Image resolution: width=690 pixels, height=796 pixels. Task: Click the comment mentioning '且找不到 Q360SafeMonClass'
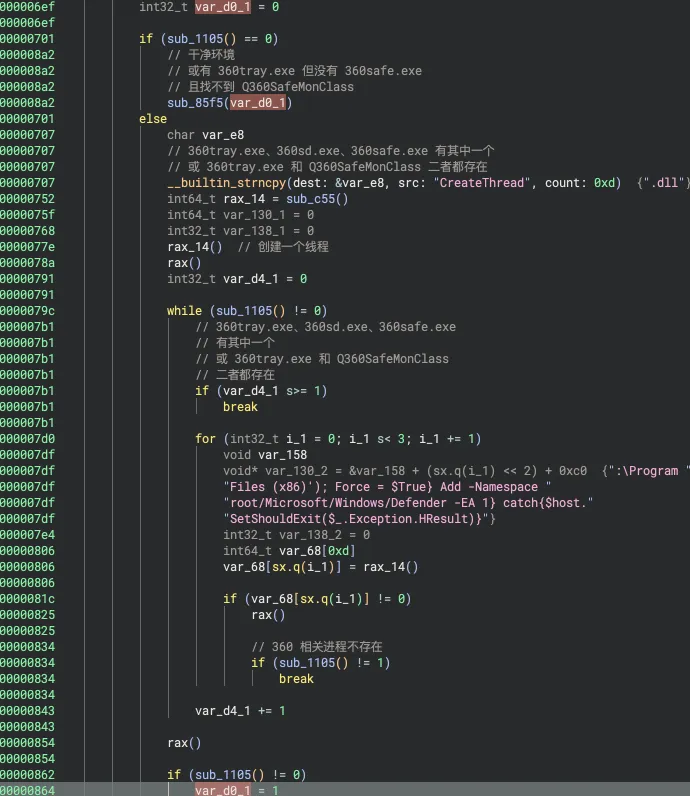[260, 86]
